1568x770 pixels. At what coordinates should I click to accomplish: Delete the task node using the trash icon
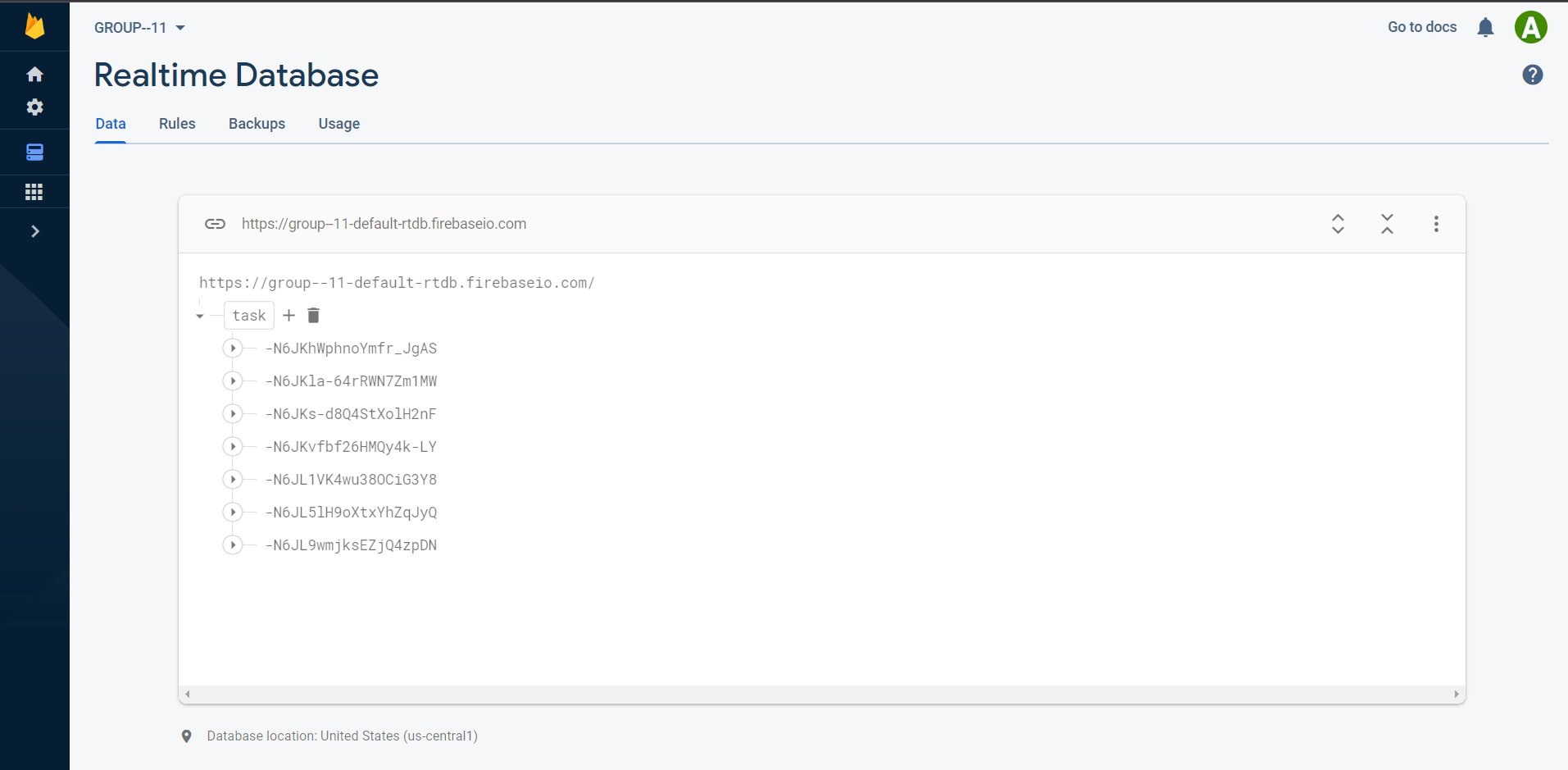click(313, 315)
